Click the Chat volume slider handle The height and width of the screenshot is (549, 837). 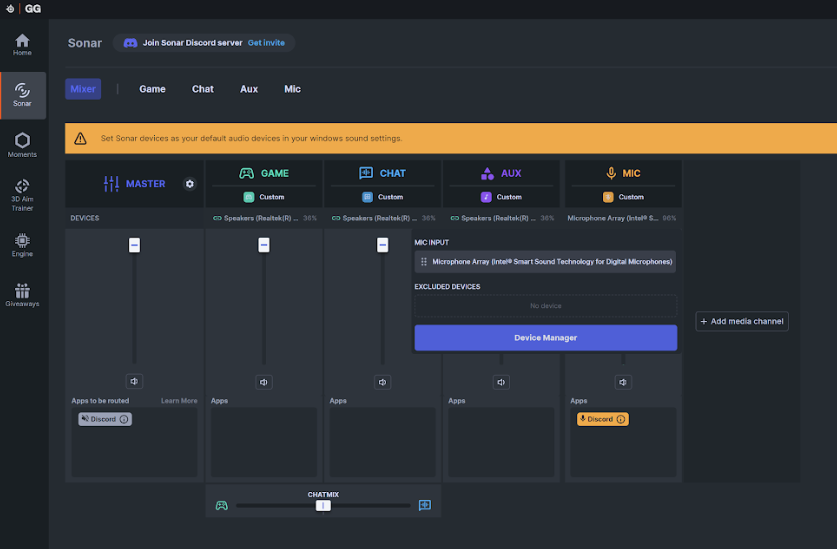pos(382,245)
